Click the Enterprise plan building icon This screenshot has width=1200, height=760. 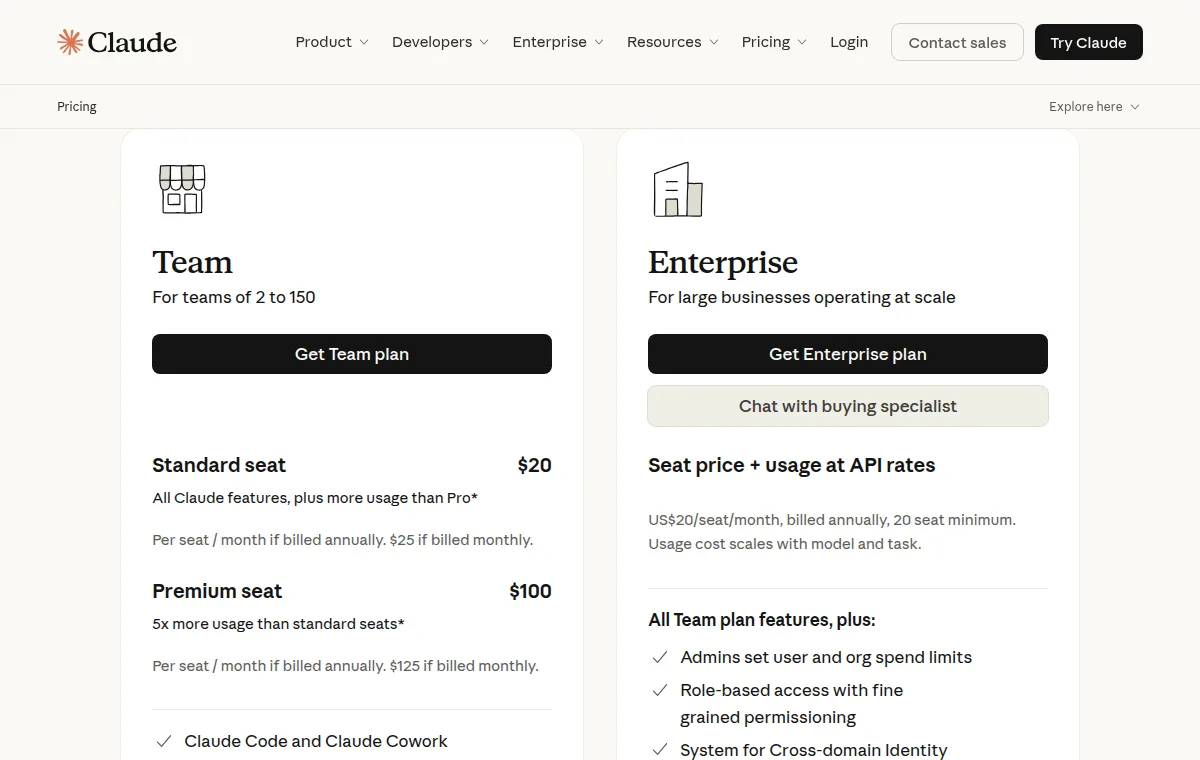[678, 189]
